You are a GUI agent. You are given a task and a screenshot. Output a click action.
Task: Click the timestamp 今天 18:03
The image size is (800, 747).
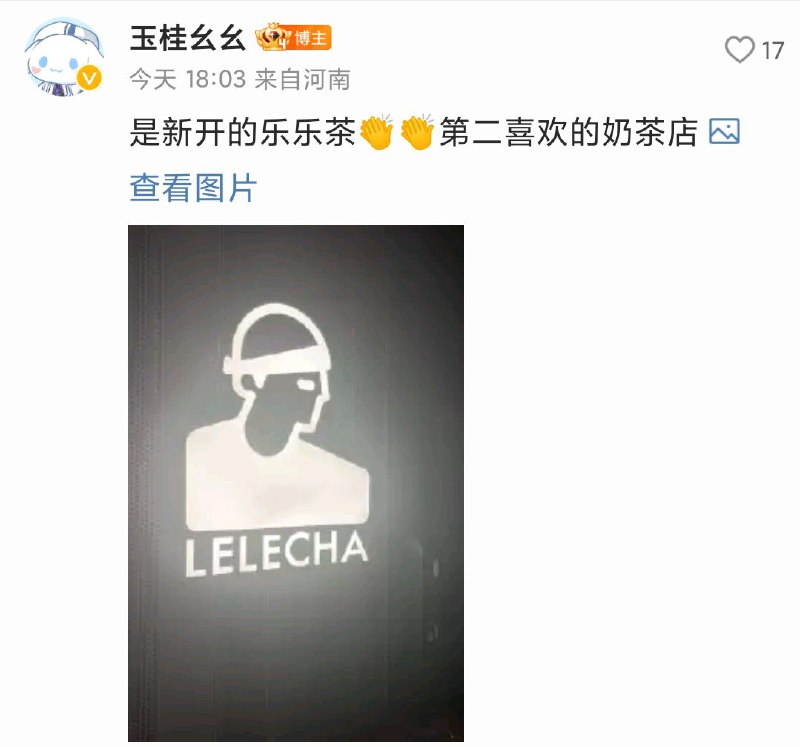[188, 80]
